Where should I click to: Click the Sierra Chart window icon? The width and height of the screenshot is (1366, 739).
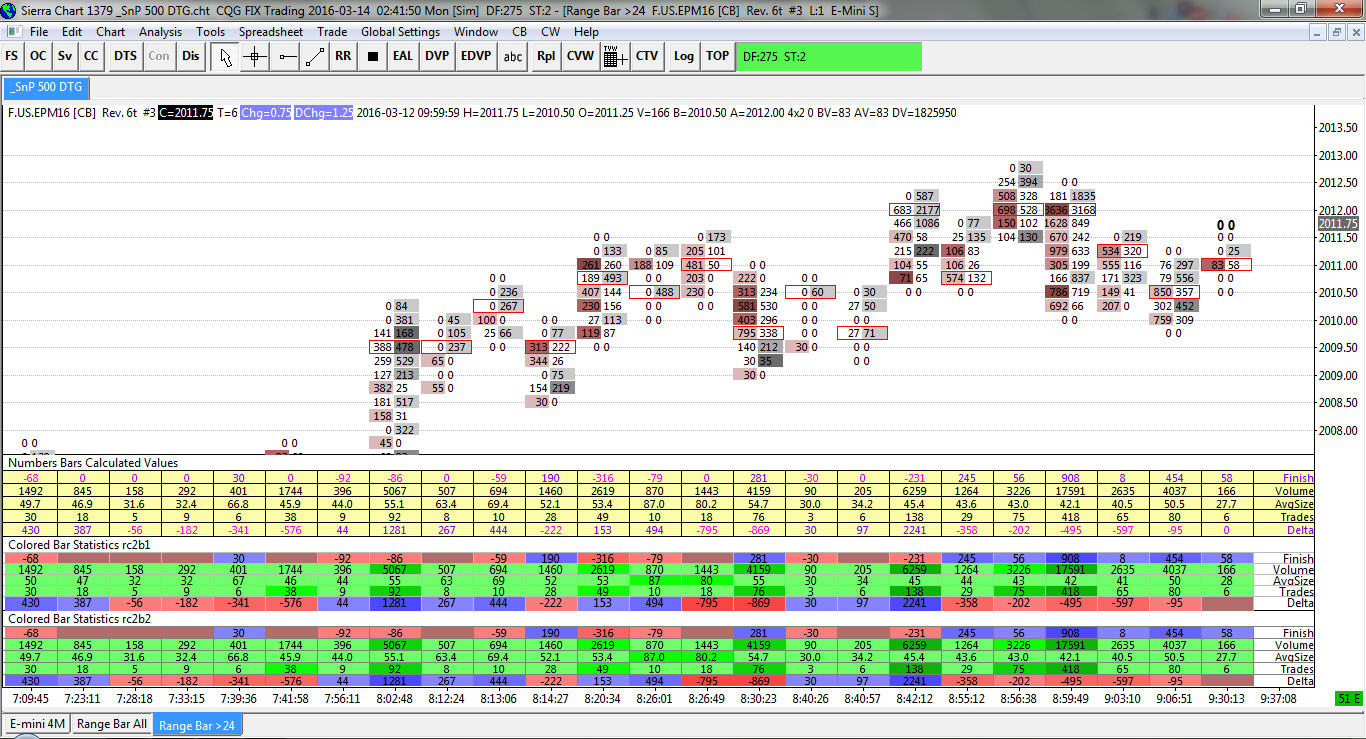[x=10, y=8]
